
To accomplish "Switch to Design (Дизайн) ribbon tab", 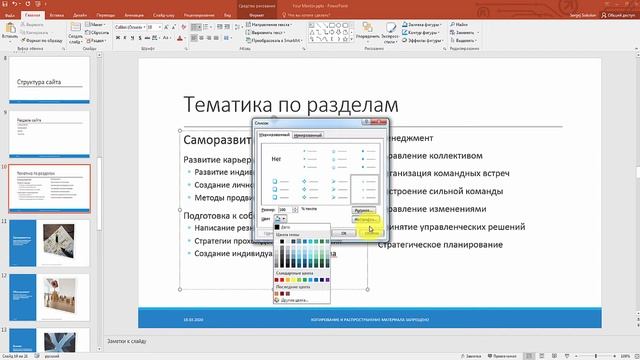I will click(x=80, y=15).
